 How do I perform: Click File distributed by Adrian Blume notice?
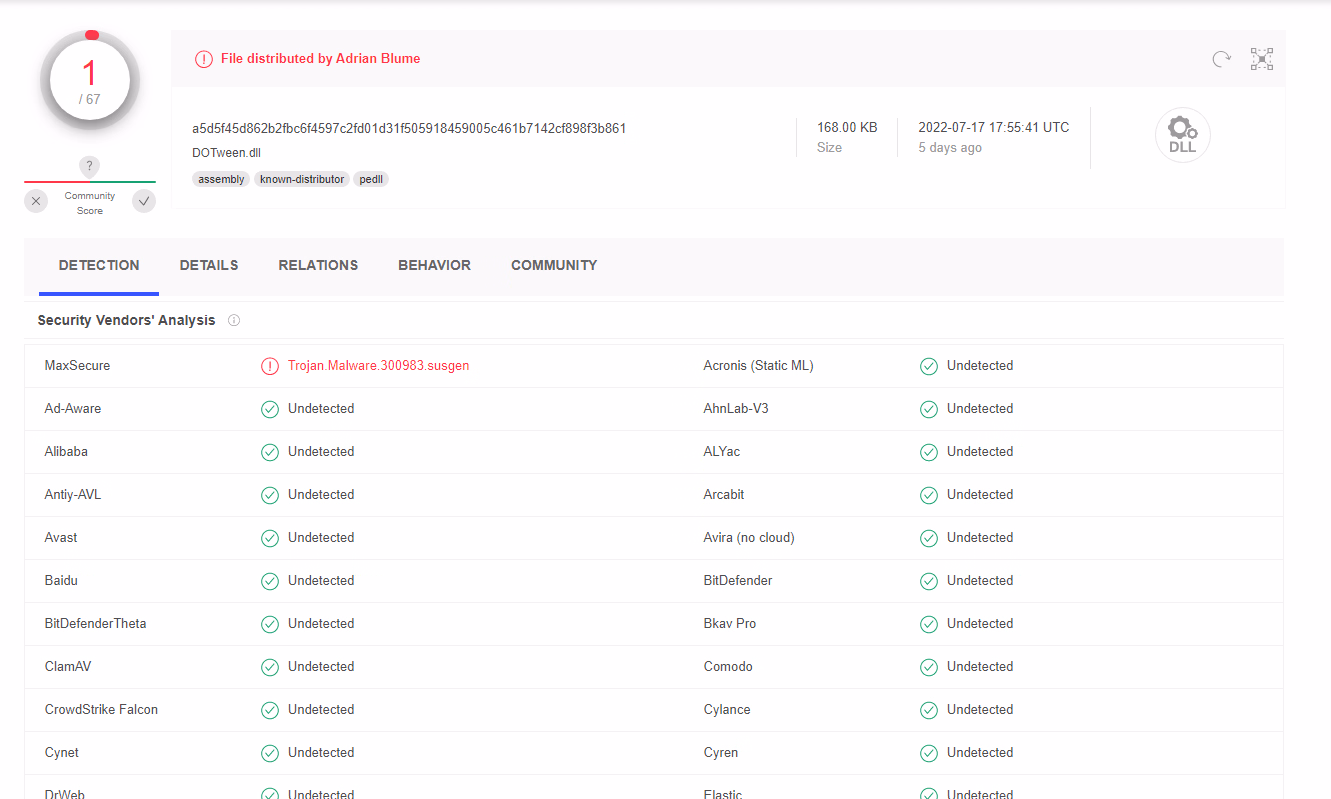click(320, 59)
